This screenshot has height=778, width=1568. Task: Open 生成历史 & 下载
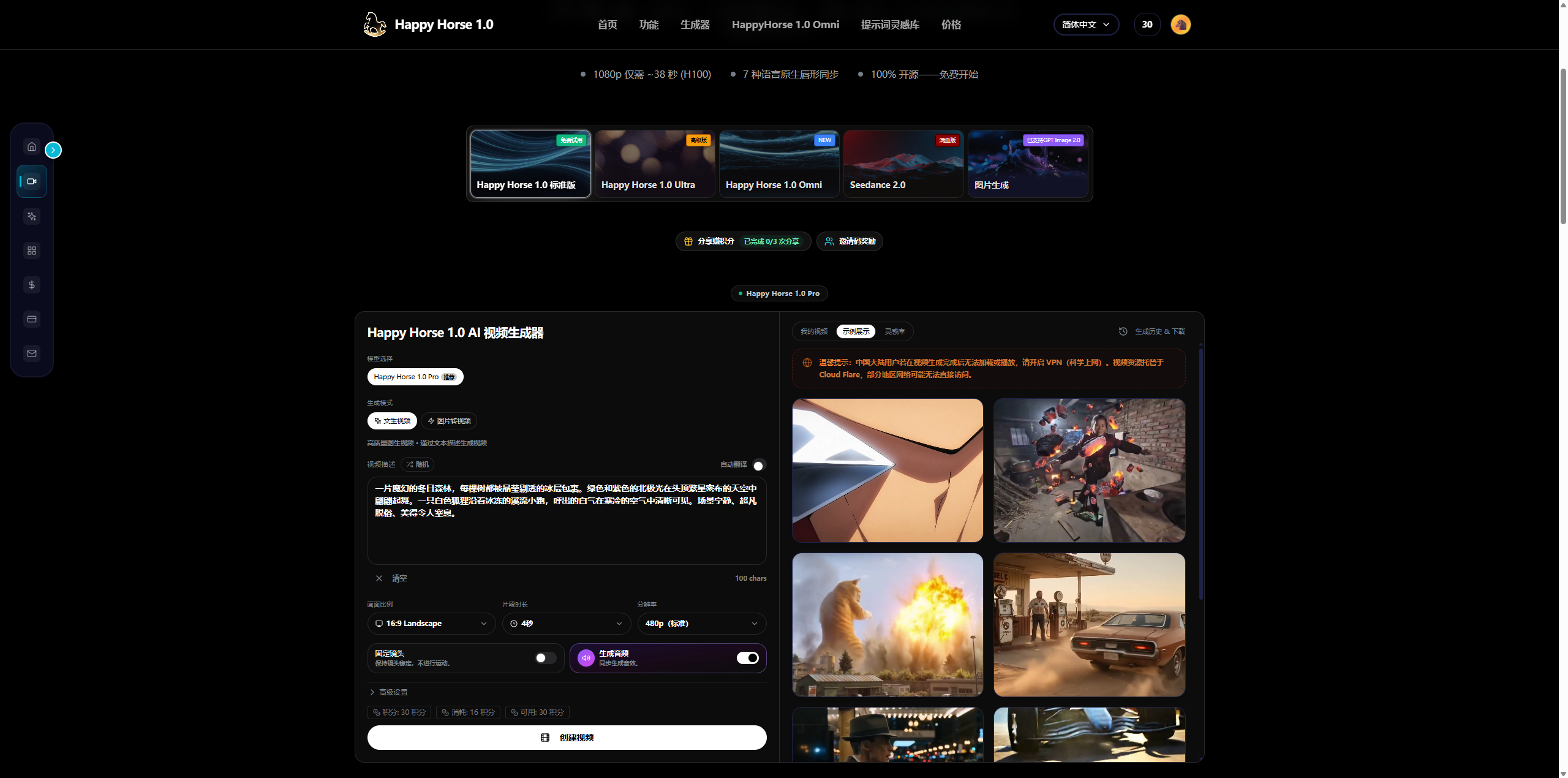[1152, 331]
